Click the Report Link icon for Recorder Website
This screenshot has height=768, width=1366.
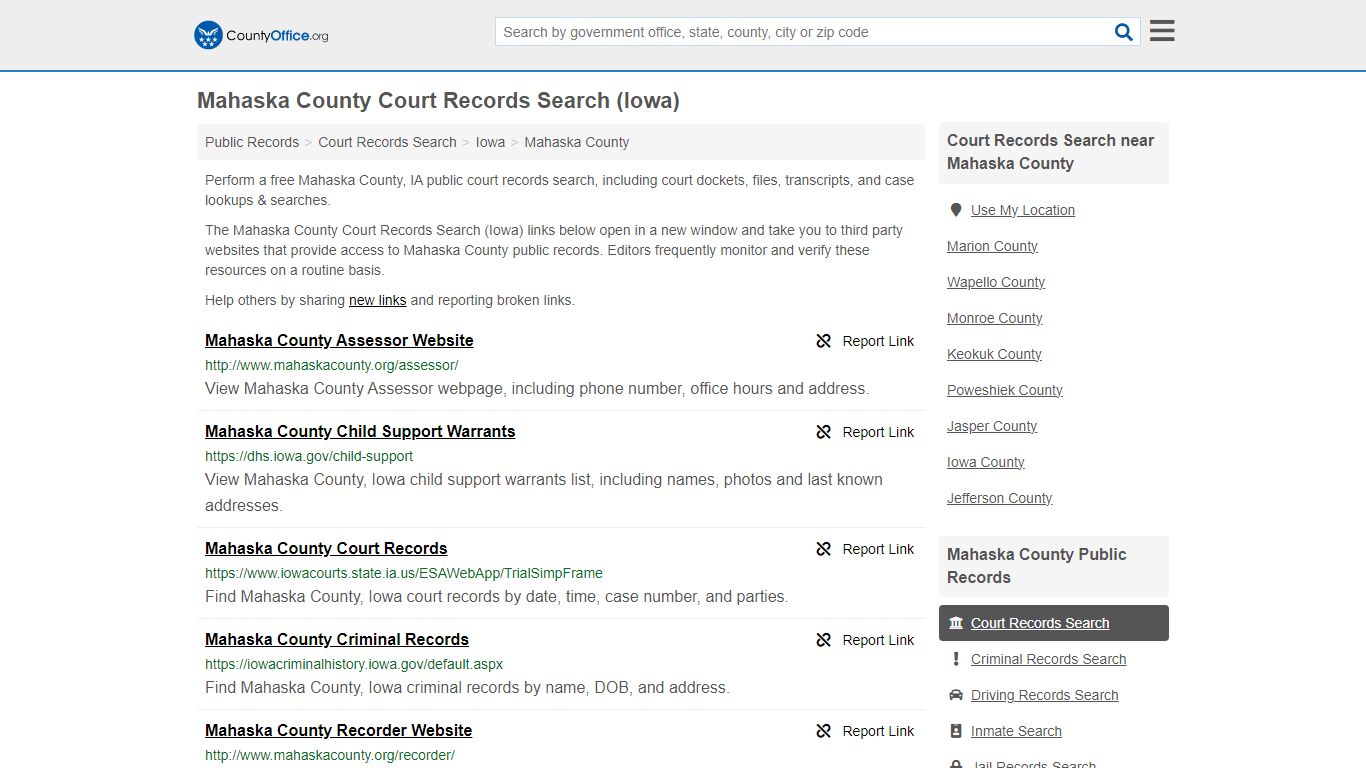click(824, 731)
